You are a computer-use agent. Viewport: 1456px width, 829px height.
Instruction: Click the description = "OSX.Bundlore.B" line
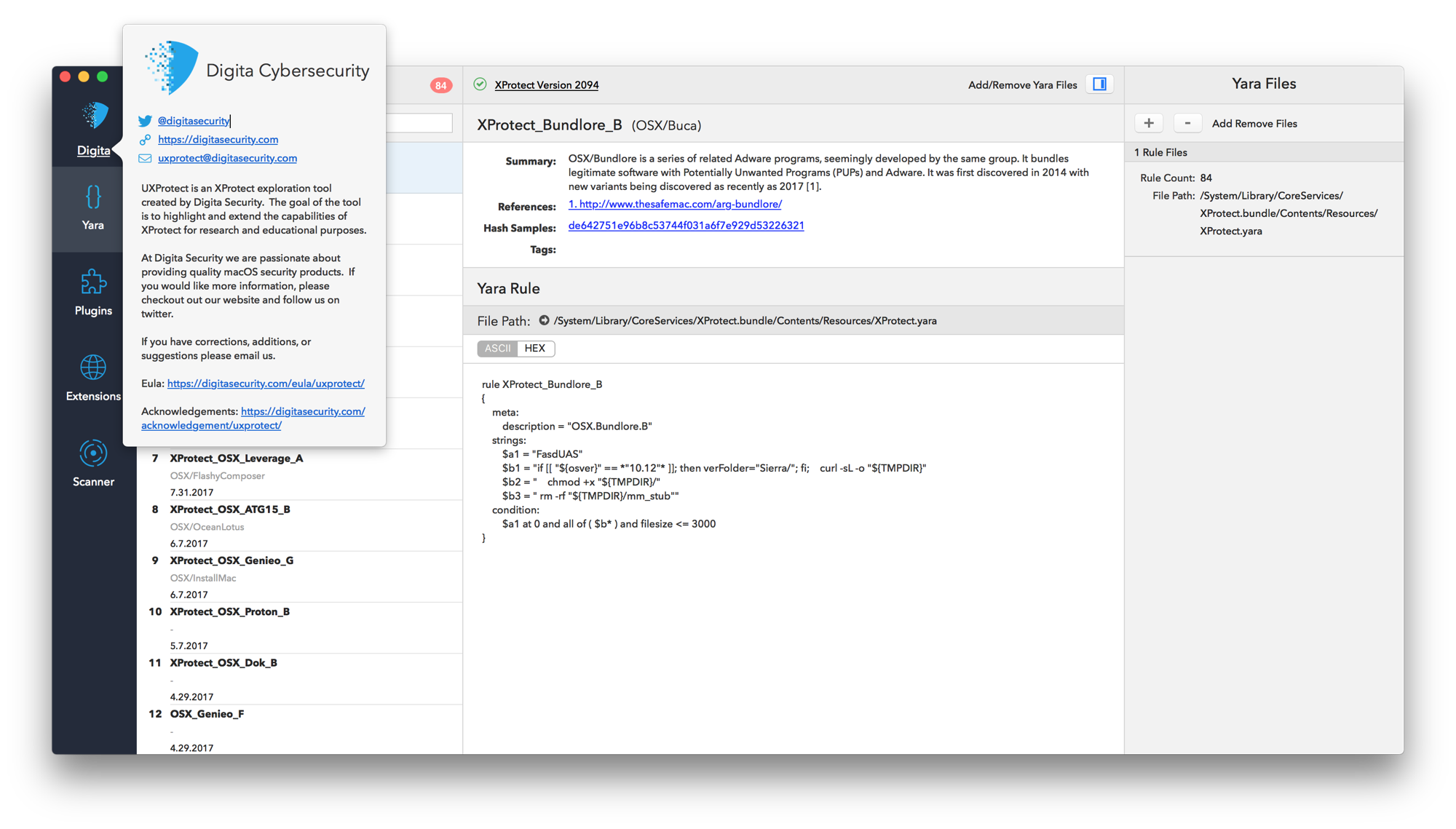(577, 427)
